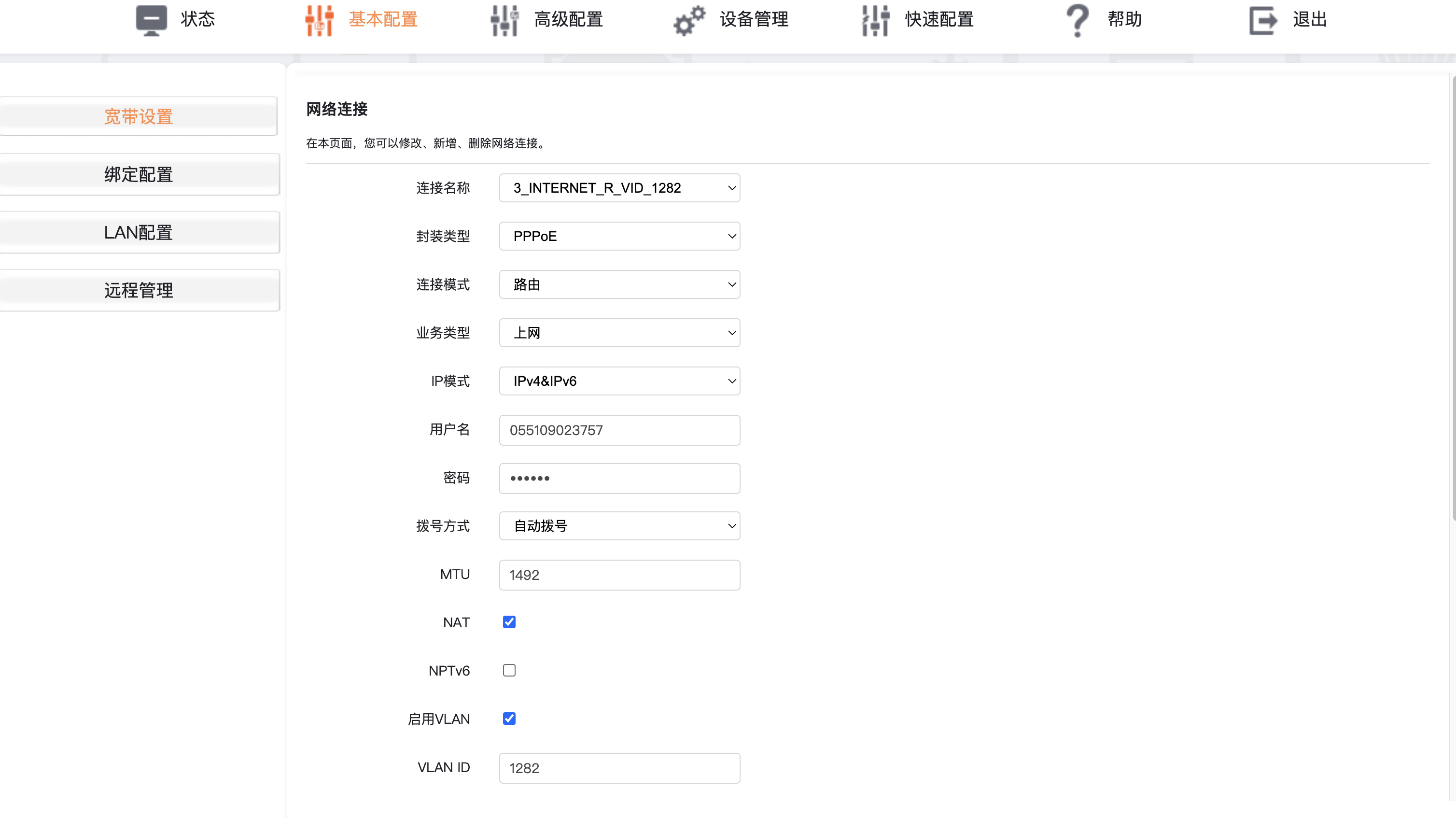Expand the IP模式 IPv4&IPv6 dropdown
This screenshot has height=818, width=1456.
pos(619,381)
